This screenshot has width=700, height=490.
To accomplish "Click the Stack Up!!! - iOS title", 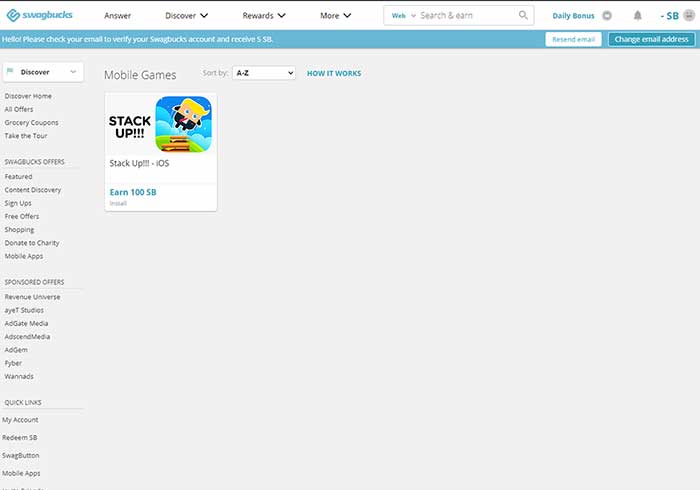I will 139,163.
